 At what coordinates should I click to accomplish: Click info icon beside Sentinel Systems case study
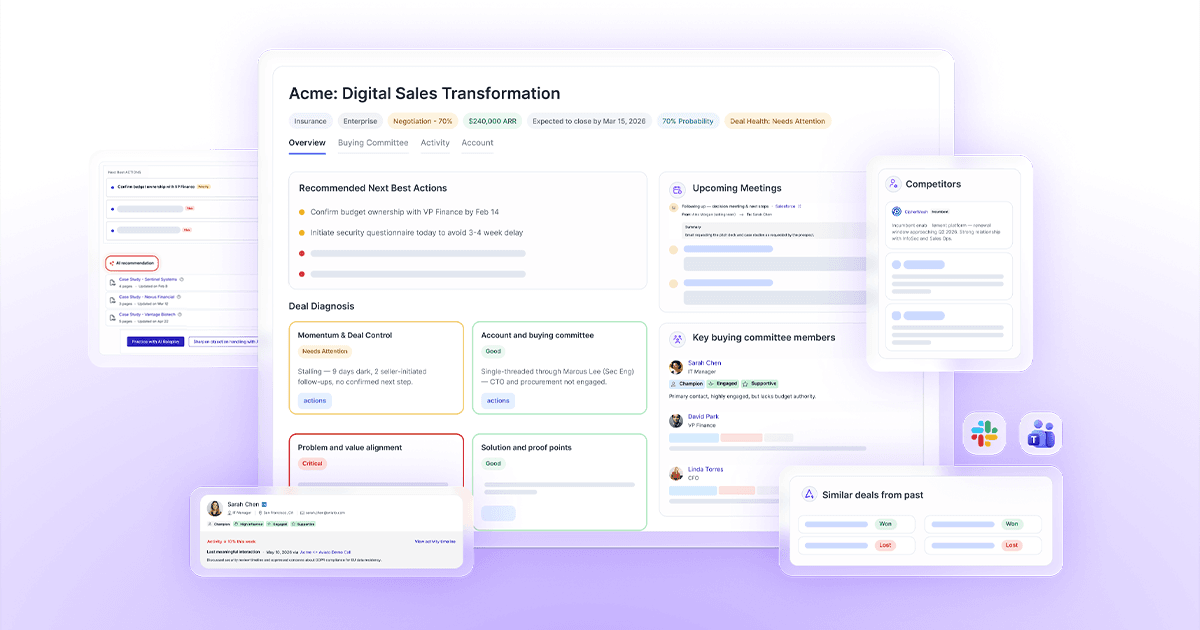(x=181, y=279)
